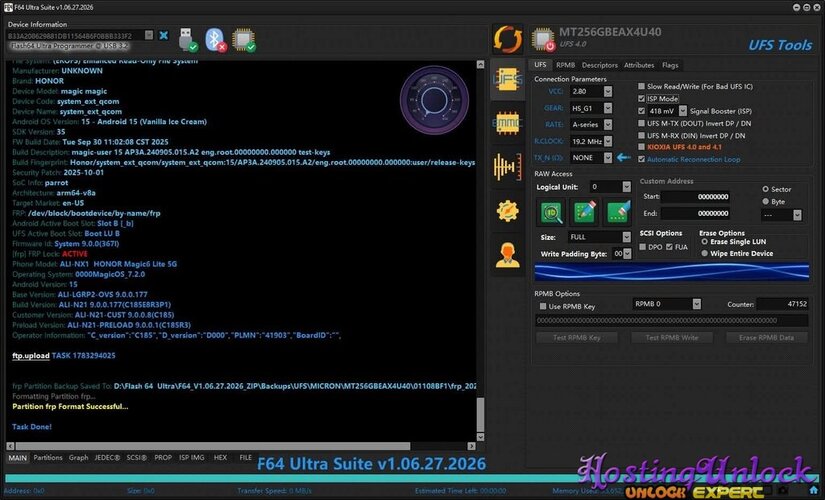This screenshot has width=825, height=500.
Task: Switch to the RPMB tab
Action: (x=565, y=65)
